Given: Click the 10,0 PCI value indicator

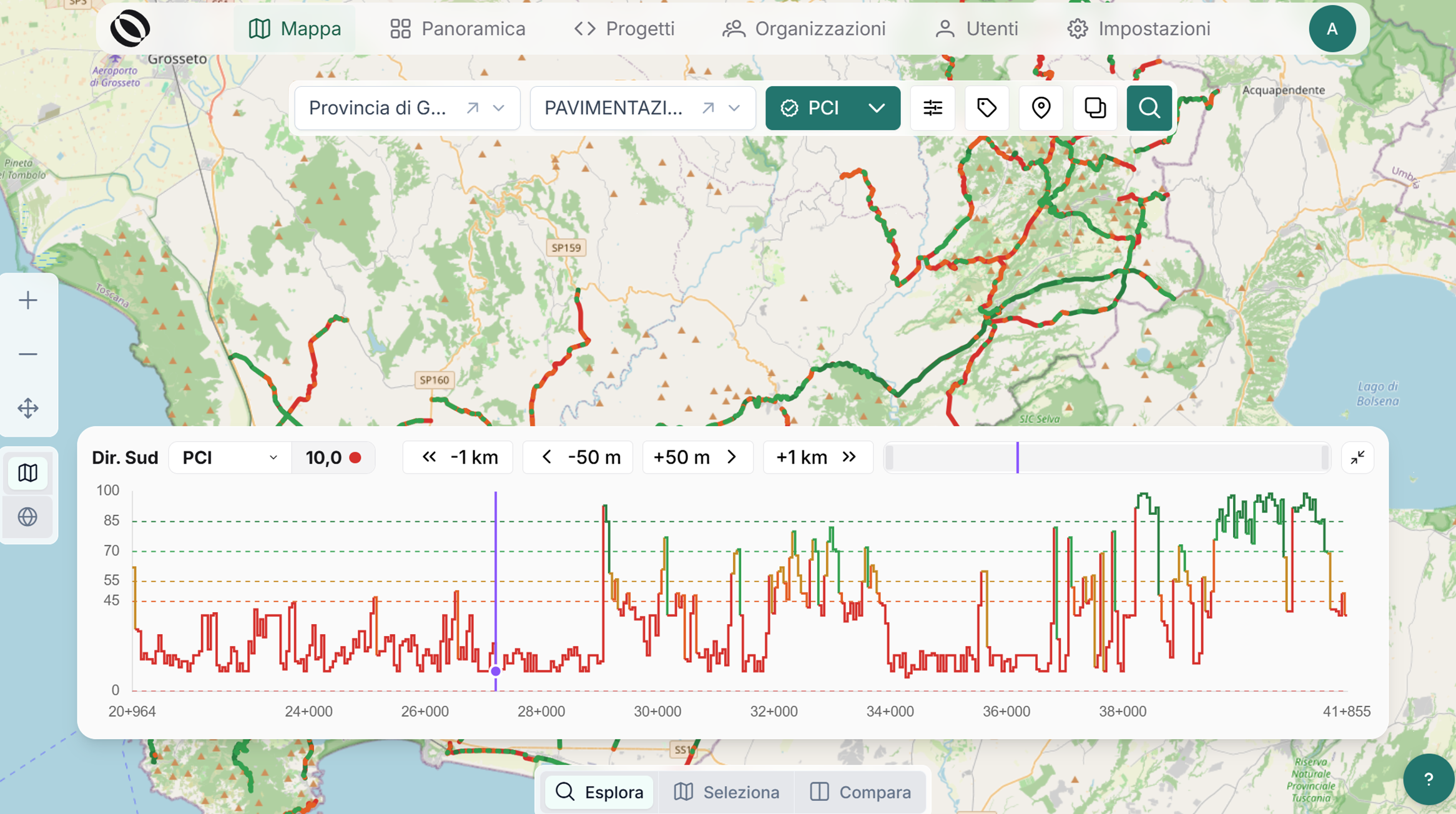Looking at the screenshot, I should (x=333, y=458).
